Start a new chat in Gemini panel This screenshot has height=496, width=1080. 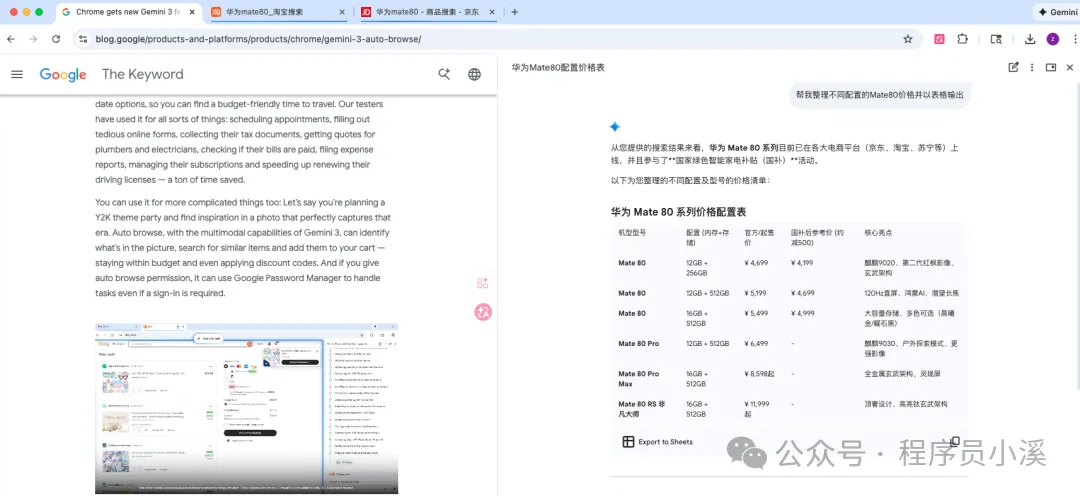pyautogui.click(x=1013, y=68)
